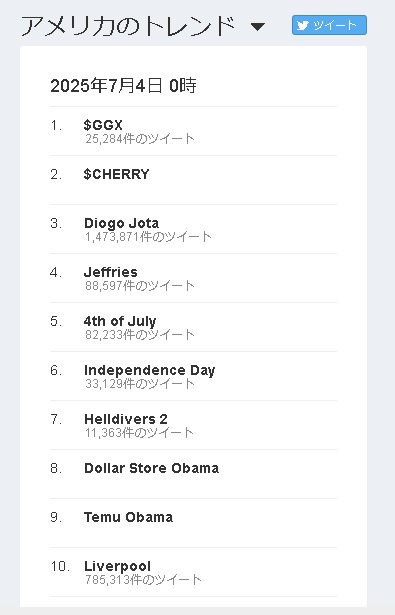Click the 1,473,871件のツイート count
Viewport: 395px width, 615px height.
click(148, 237)
